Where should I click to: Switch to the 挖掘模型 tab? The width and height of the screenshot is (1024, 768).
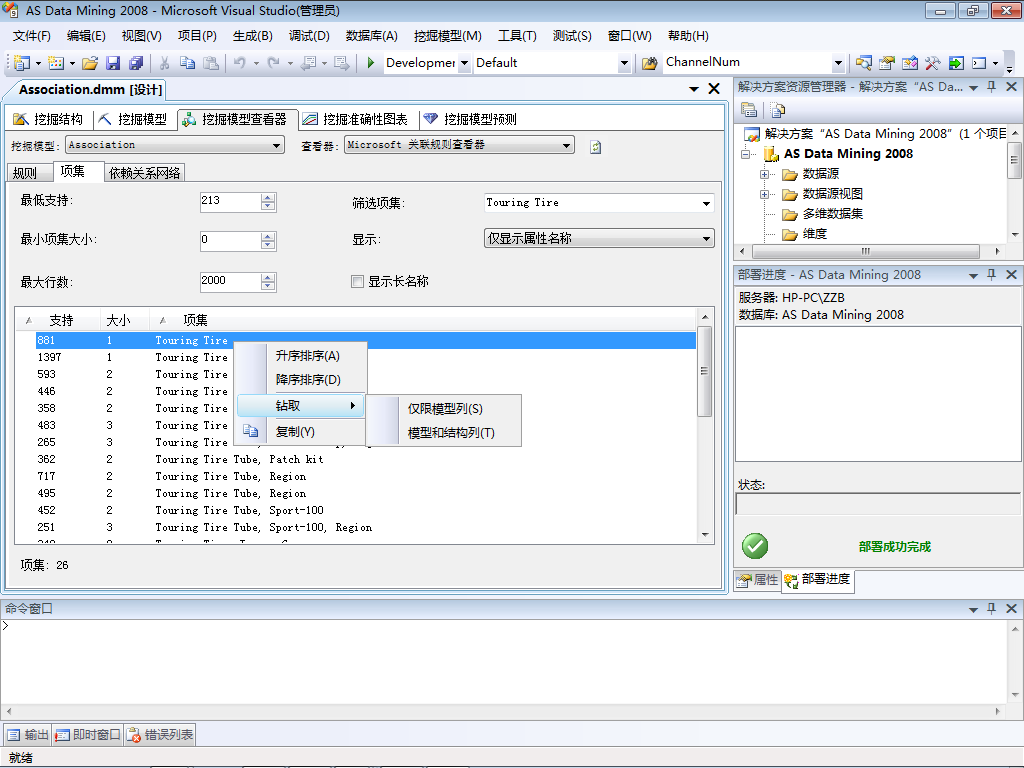pos(134,120)
